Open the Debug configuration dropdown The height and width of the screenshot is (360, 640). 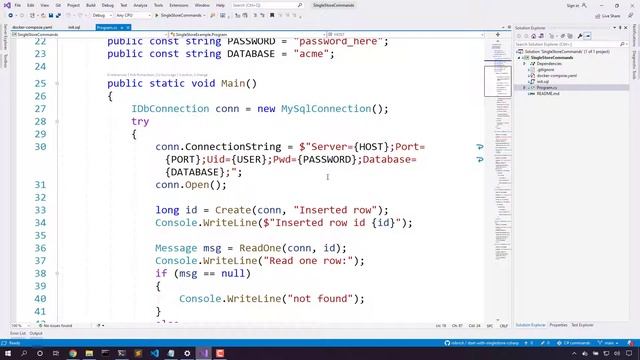coord(102,16)
